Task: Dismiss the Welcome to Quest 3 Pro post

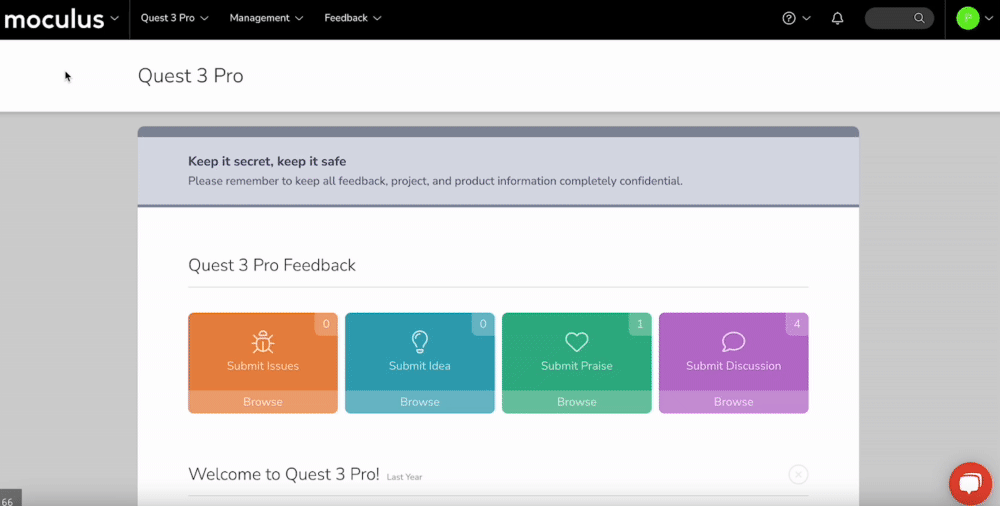Action: click(798, 475)
